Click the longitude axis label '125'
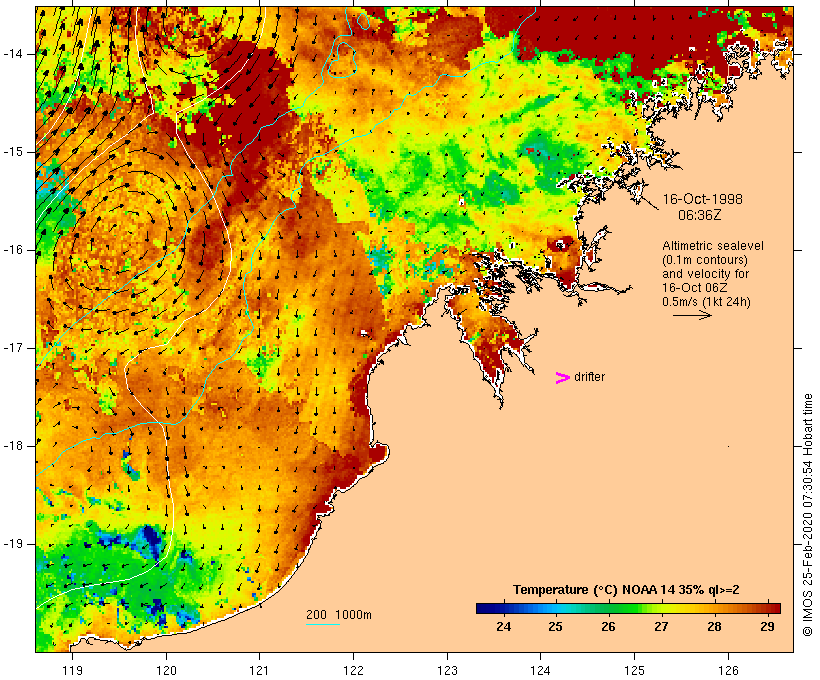The width and height of the screenshot is (820, 680). [x=634, y=670]
